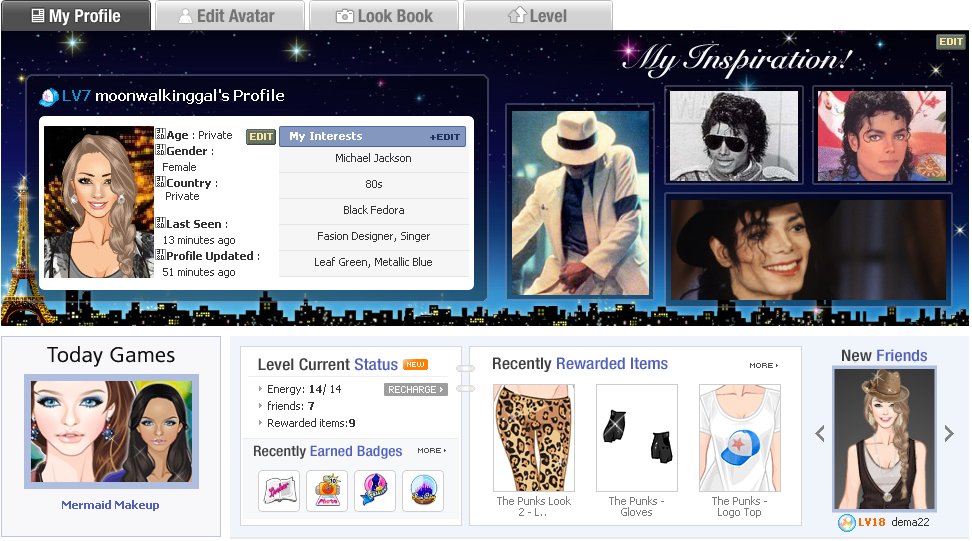
Task: Click the Energy: 14/14 status line
Action: coord(304,389)
